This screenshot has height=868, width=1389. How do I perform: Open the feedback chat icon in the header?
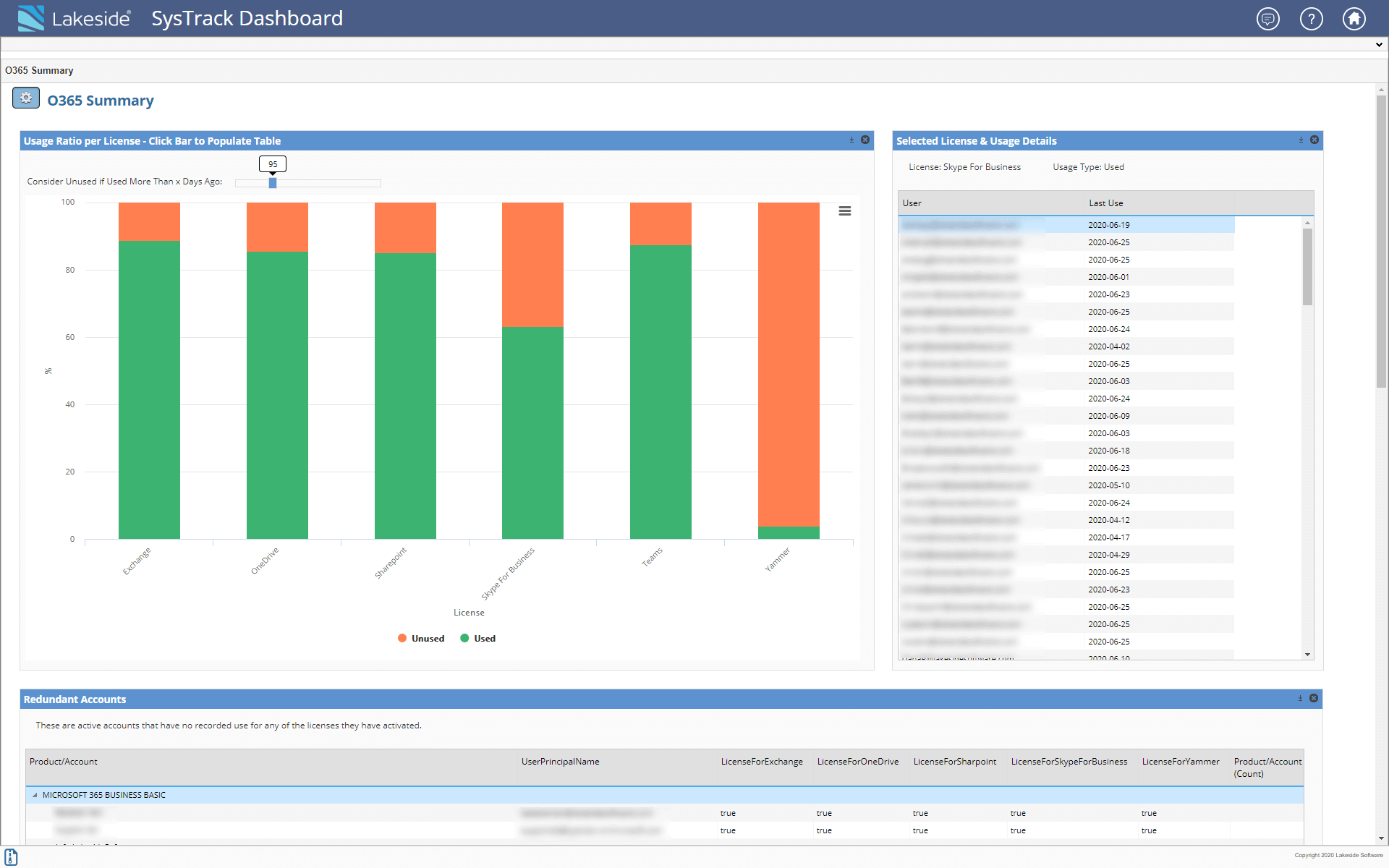pyautogui.click(x=1267, y=19)
